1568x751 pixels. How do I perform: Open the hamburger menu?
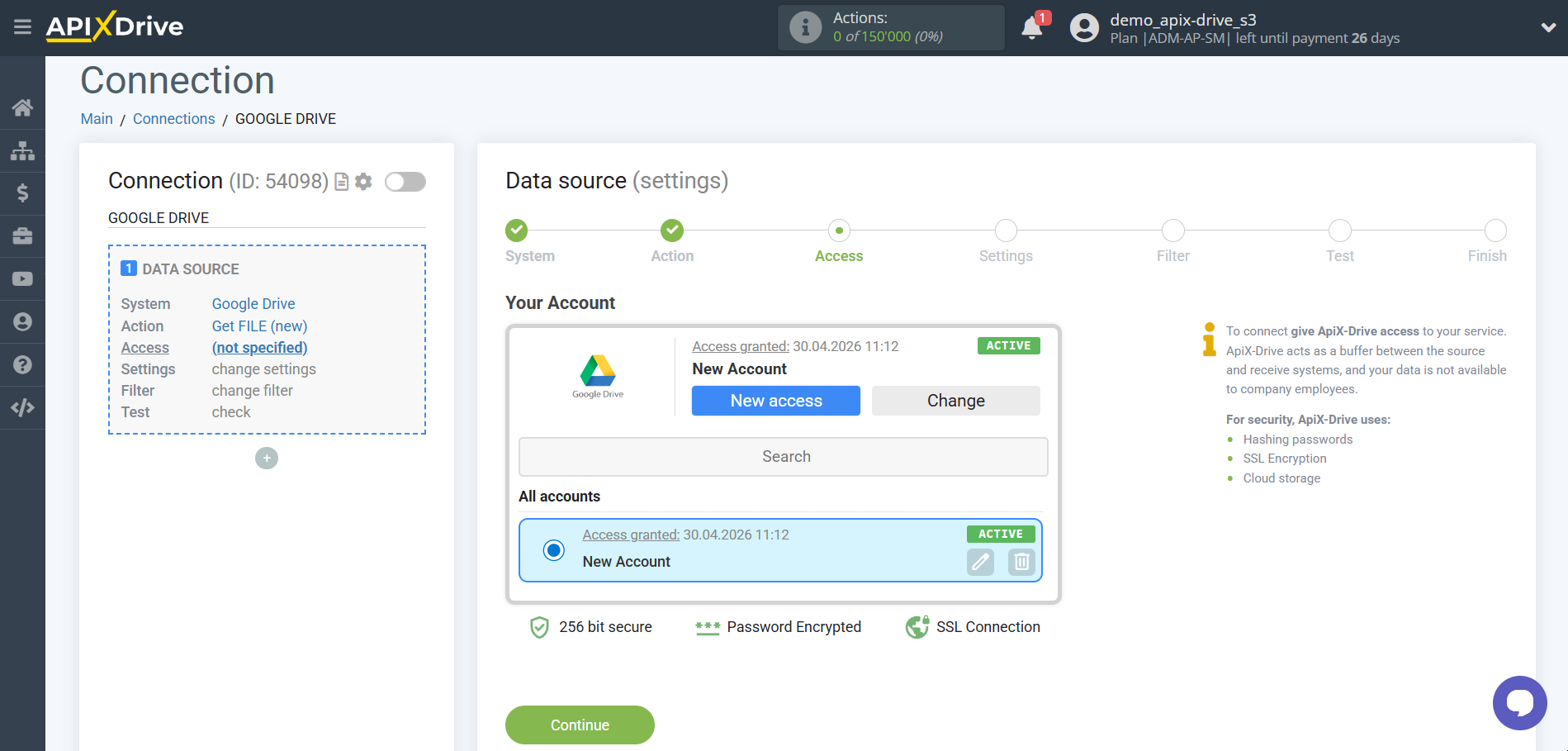point(22,27)
